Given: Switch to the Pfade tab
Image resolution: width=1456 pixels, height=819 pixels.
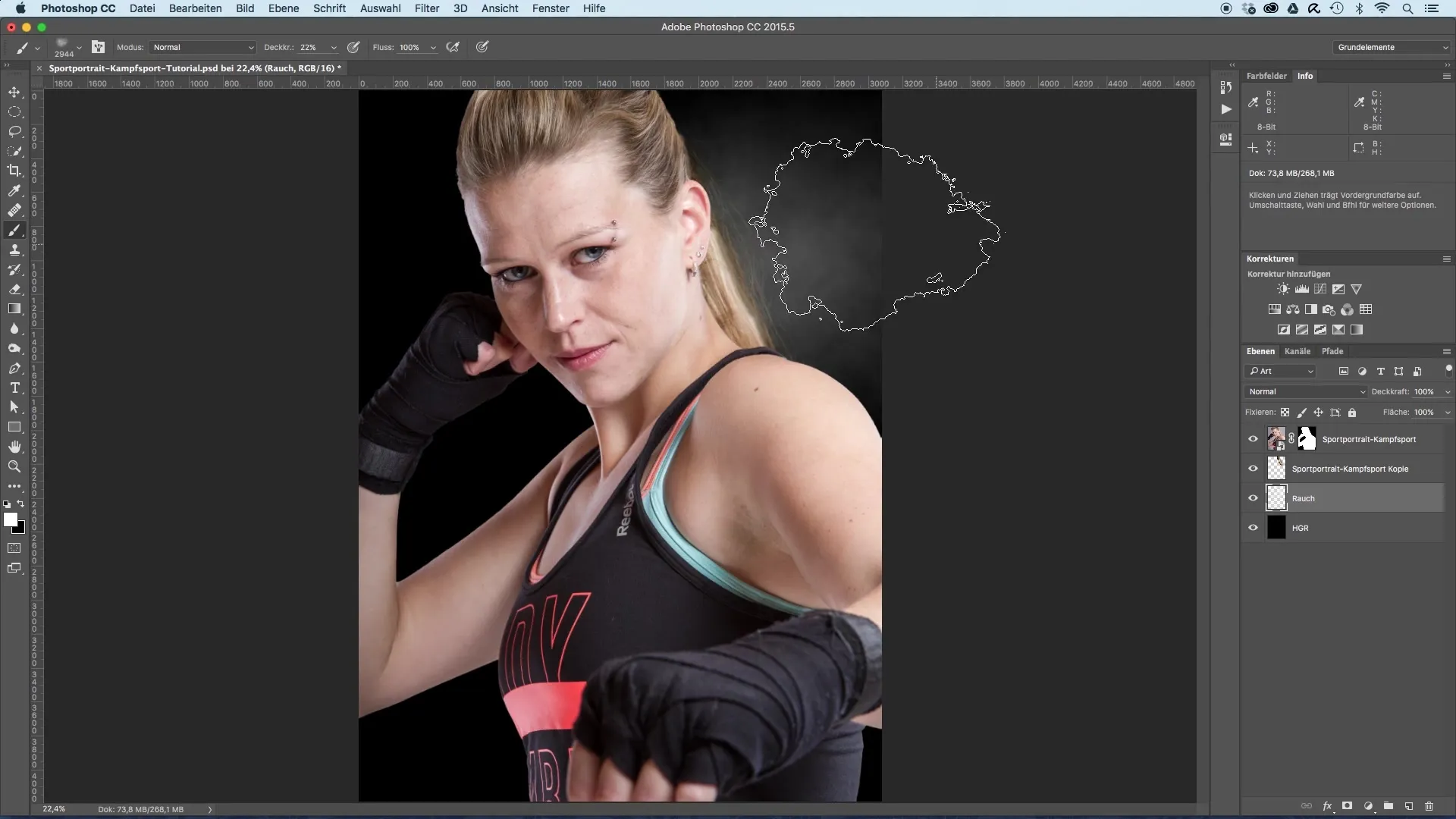Looking at the screenshot, I should pyautogui.click(x=1332, y=351).
